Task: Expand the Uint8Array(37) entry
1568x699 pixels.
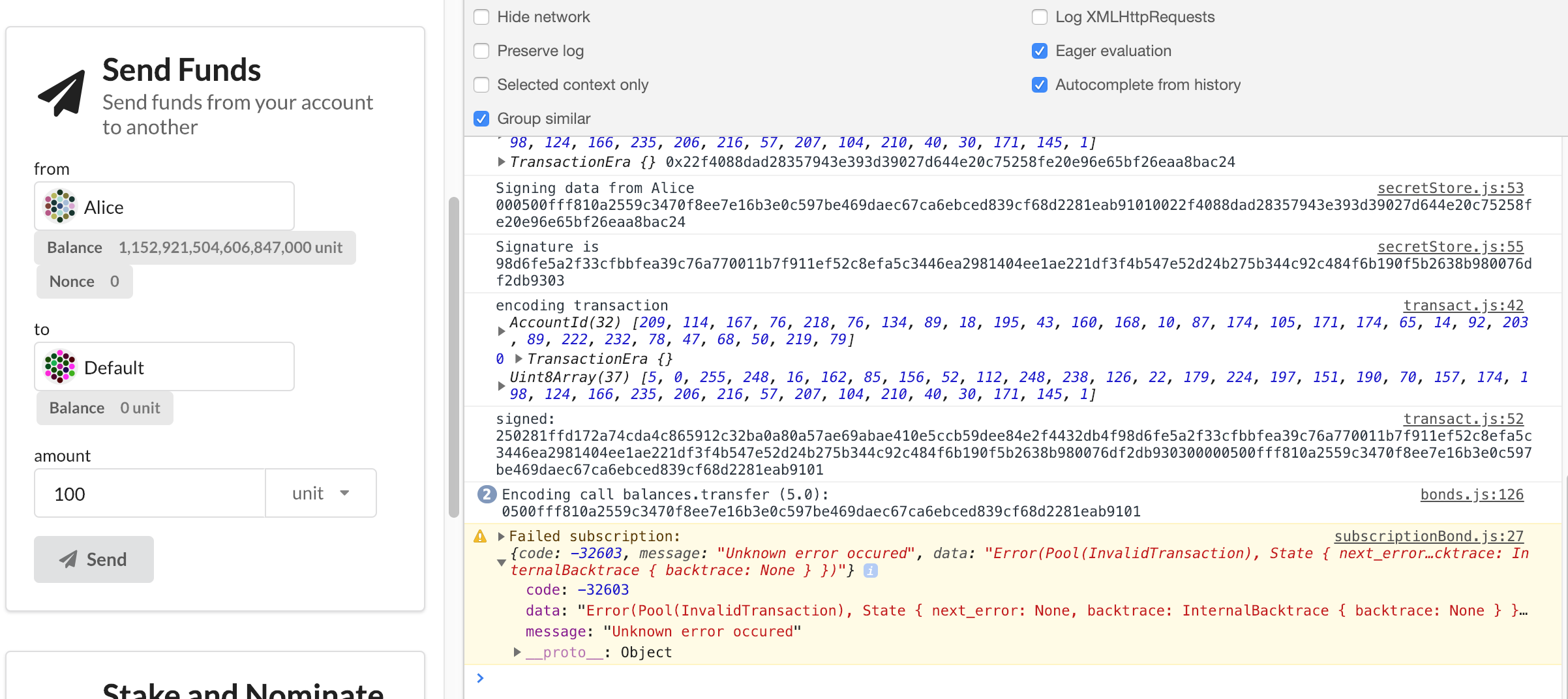Action: pos(501,386)
